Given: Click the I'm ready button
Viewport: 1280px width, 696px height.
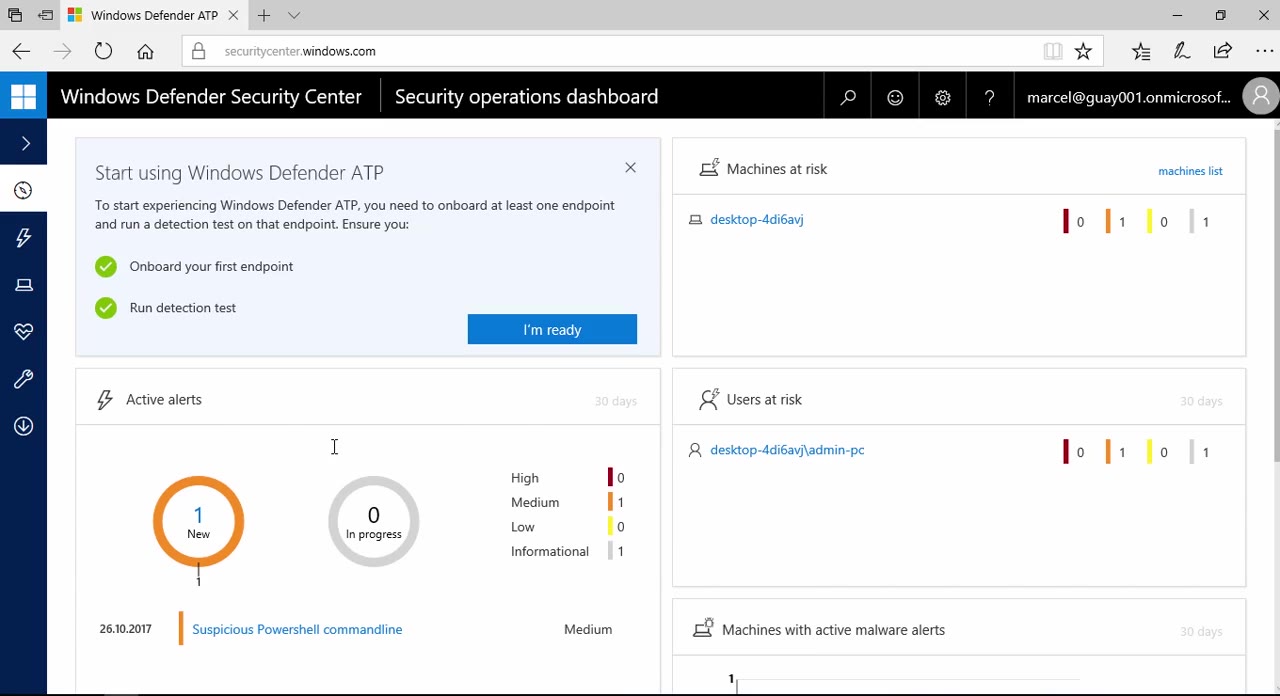Looking at the screenshot, I should 552,329.
